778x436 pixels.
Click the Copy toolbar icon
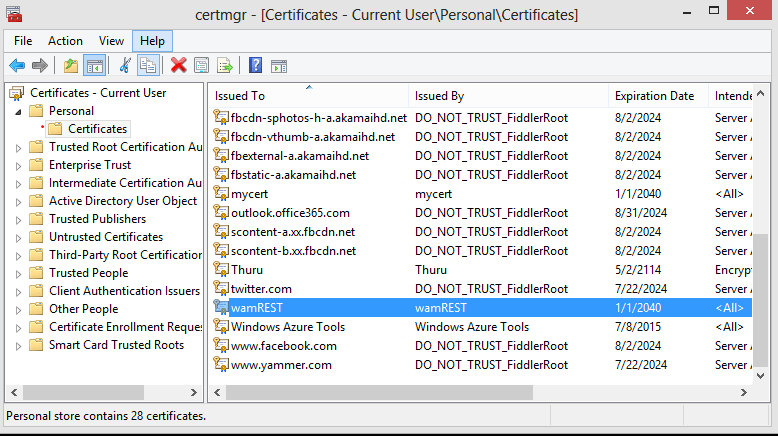(148, 66)
